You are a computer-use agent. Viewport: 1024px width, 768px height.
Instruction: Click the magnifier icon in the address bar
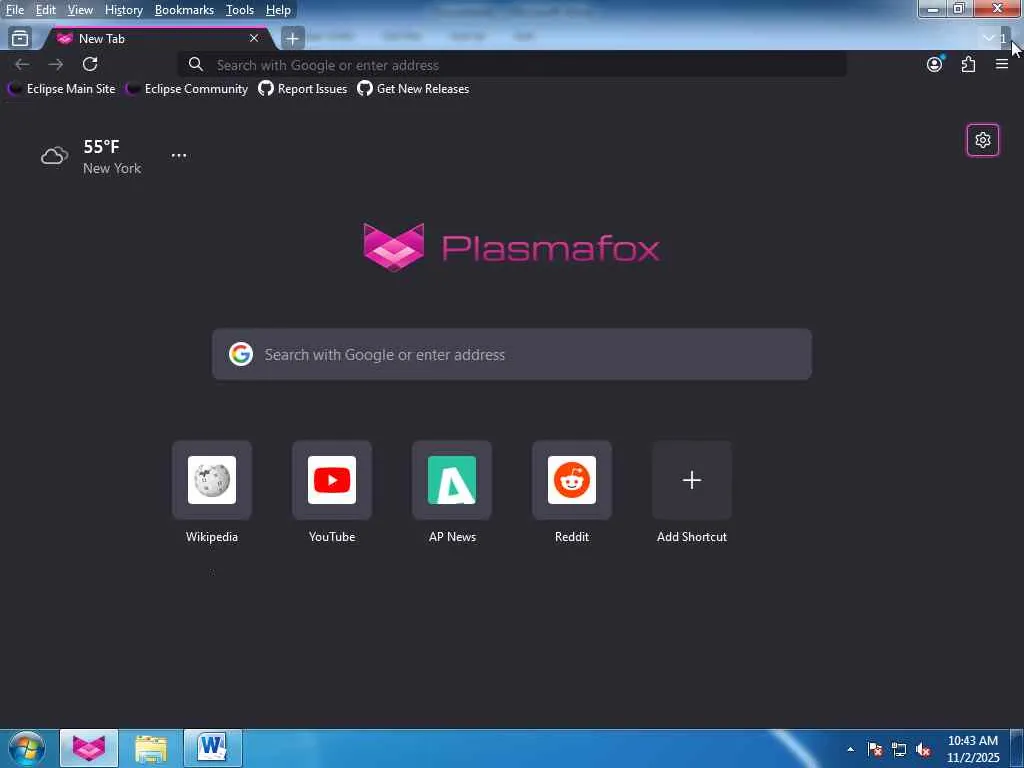tap(195, 64)
